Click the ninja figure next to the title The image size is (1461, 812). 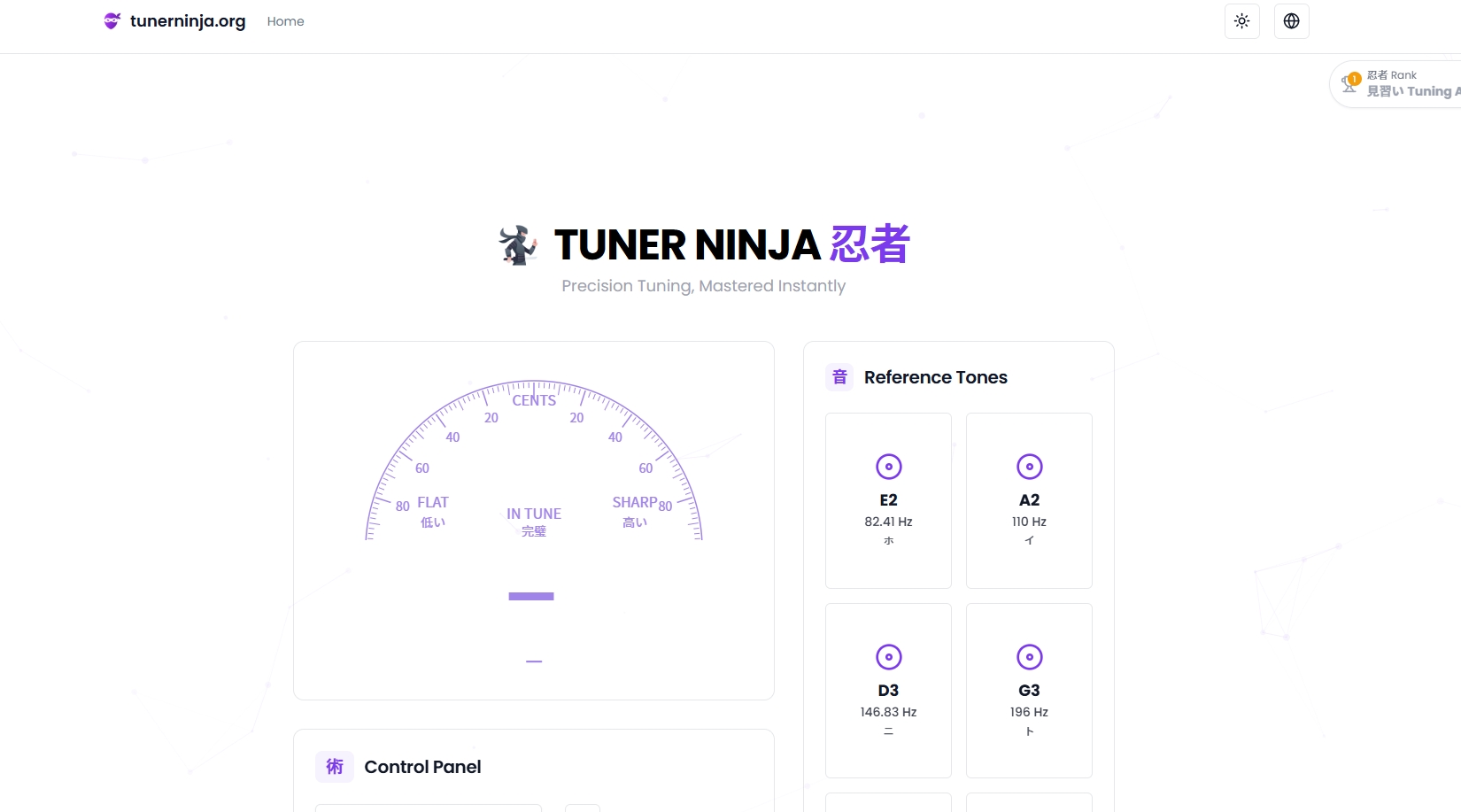pyautogui.click(x=518, y=245)
